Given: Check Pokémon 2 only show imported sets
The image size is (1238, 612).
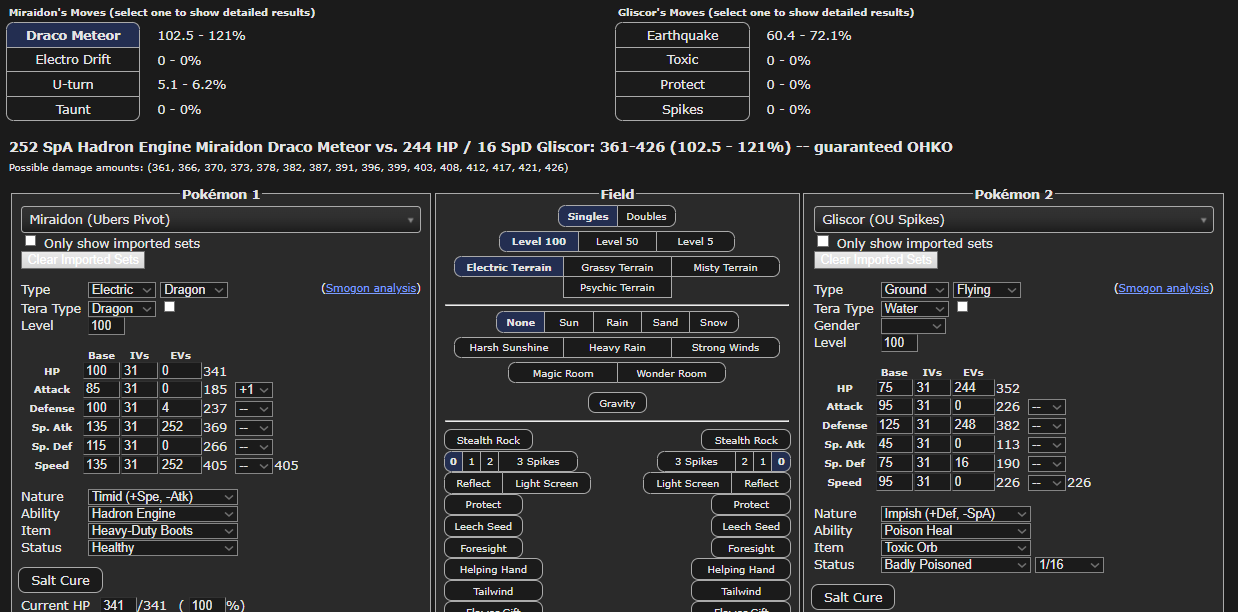Looking at the screenshot, I should (823, 242).
